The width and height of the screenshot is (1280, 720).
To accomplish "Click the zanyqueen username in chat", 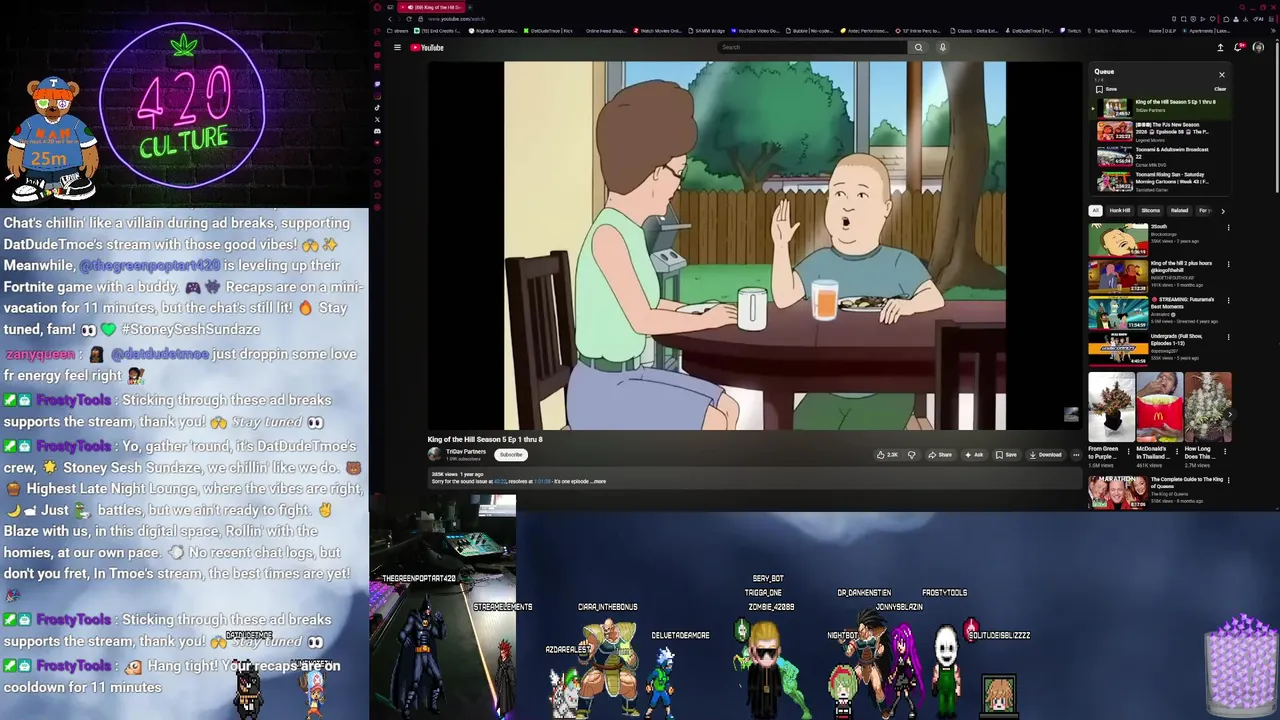I will 40,354.
